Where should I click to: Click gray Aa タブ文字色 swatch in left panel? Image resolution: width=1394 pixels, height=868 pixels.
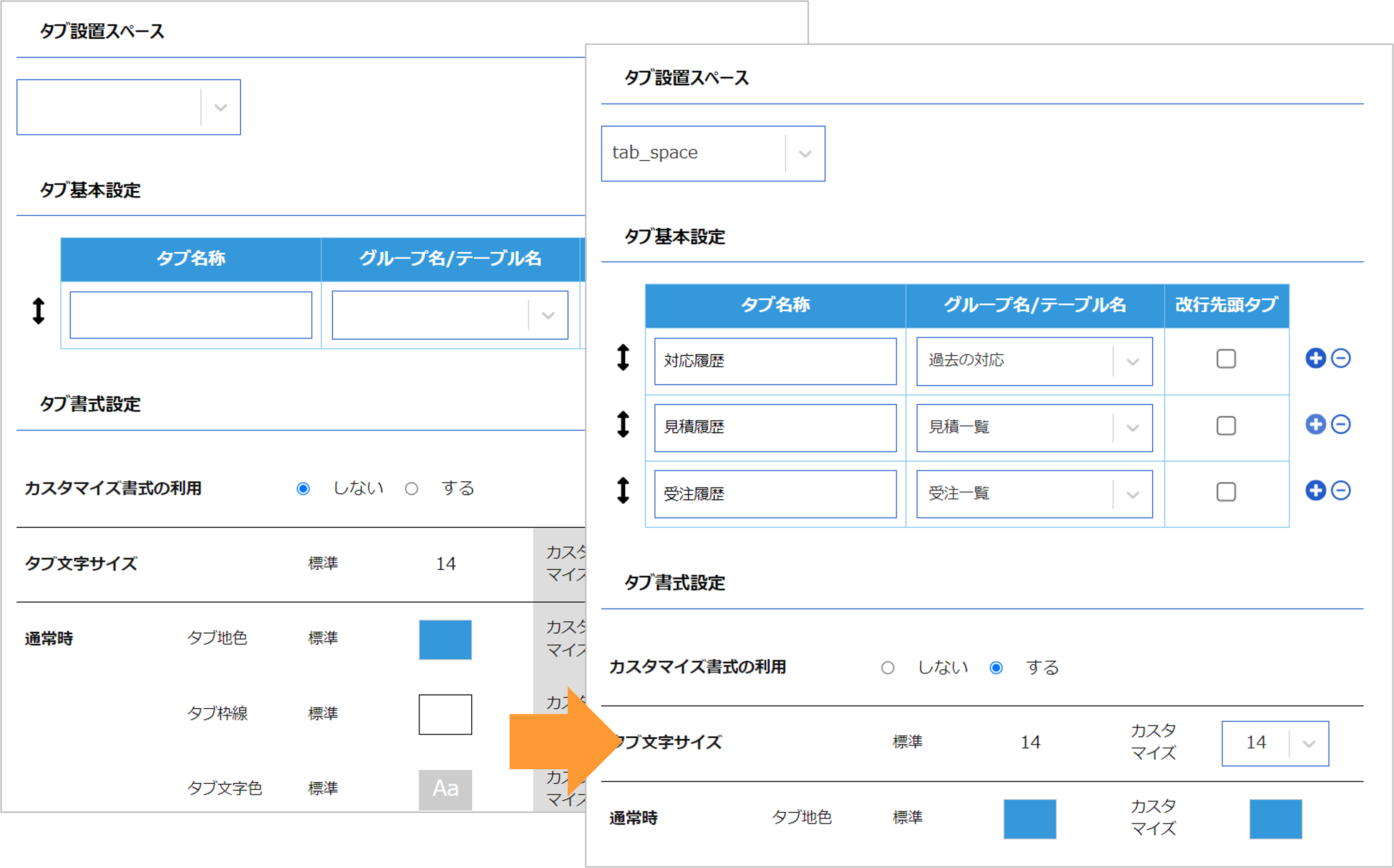tap(445, 790)
